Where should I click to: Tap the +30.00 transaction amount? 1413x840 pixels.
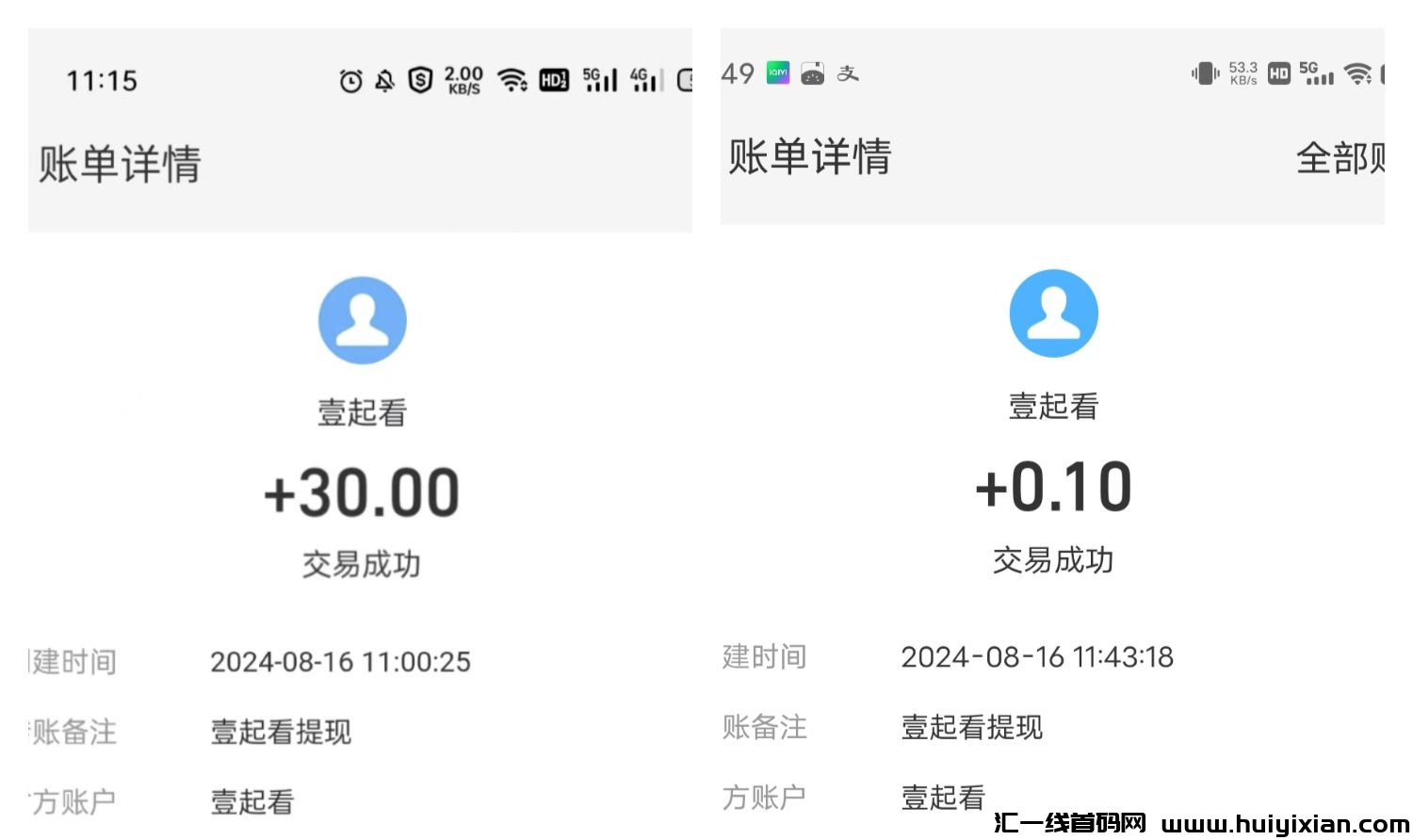362,493
